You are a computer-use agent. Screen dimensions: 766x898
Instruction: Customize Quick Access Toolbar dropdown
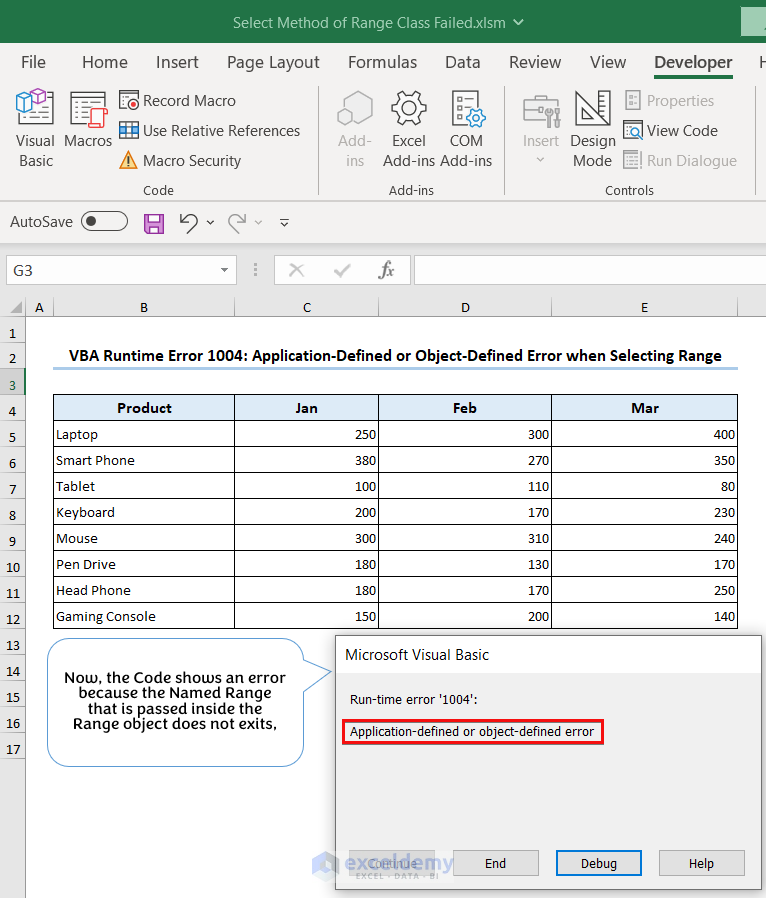click(284, 222)
